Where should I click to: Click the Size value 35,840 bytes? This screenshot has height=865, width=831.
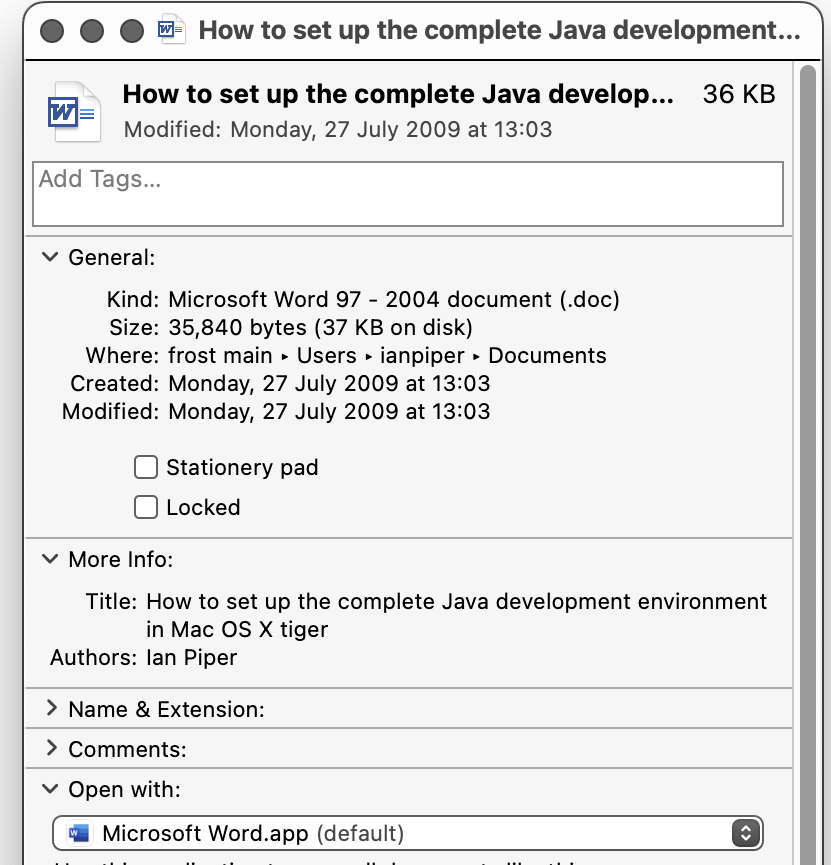(320, 328)
